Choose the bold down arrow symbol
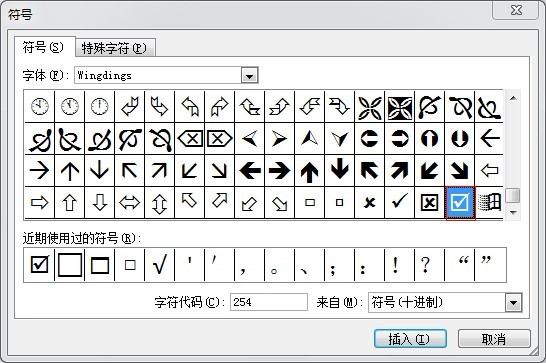This screenshot has height=363, width=546. pos(340,170)
